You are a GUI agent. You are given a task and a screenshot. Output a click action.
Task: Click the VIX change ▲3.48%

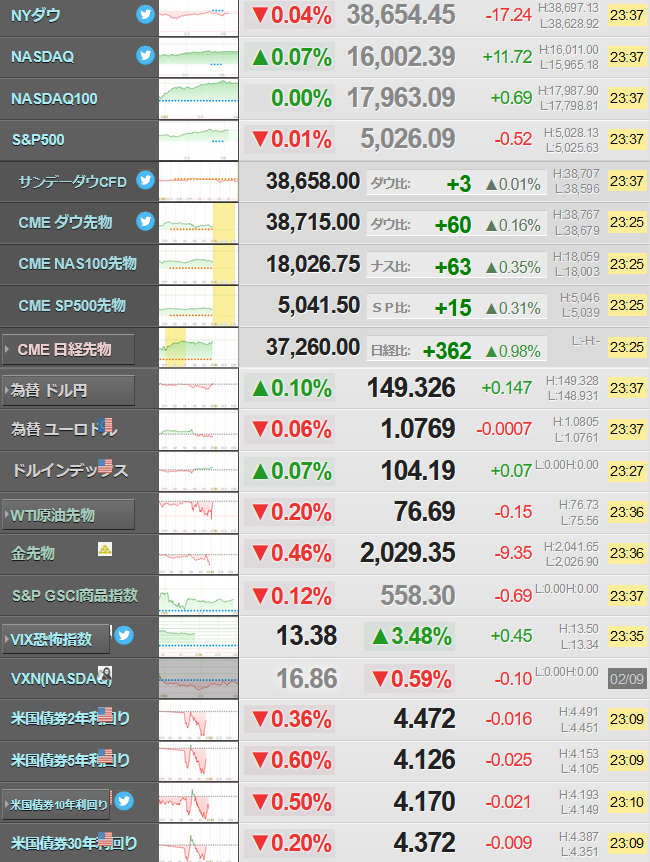[x=412, y=637]
